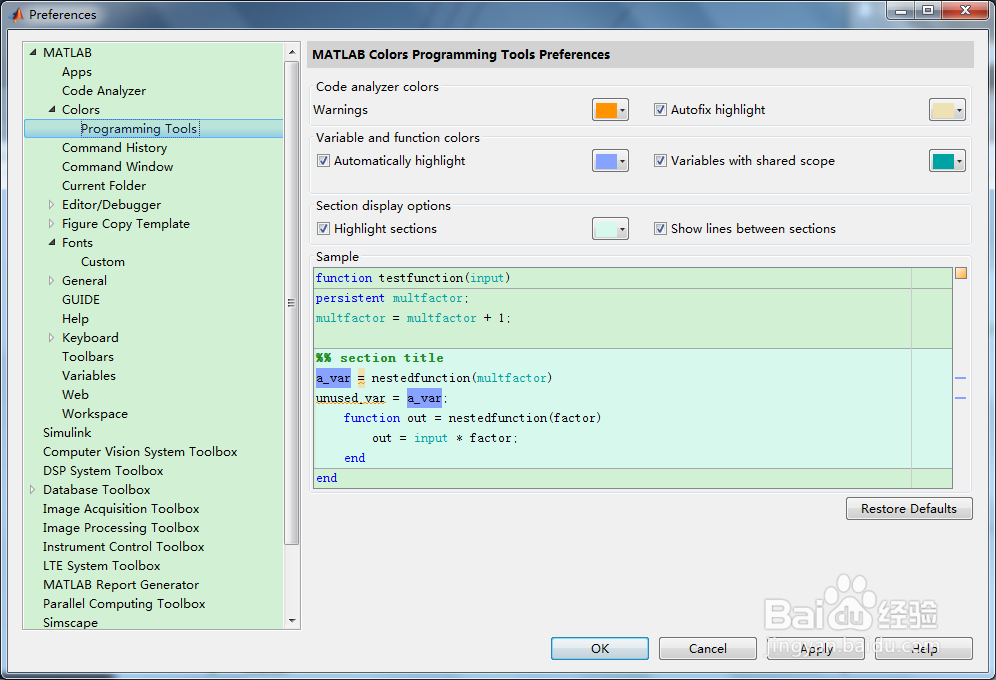Screen dimensions: 996x680
Task: Select MATLAB Report Generator
Action: pos(121,585)
